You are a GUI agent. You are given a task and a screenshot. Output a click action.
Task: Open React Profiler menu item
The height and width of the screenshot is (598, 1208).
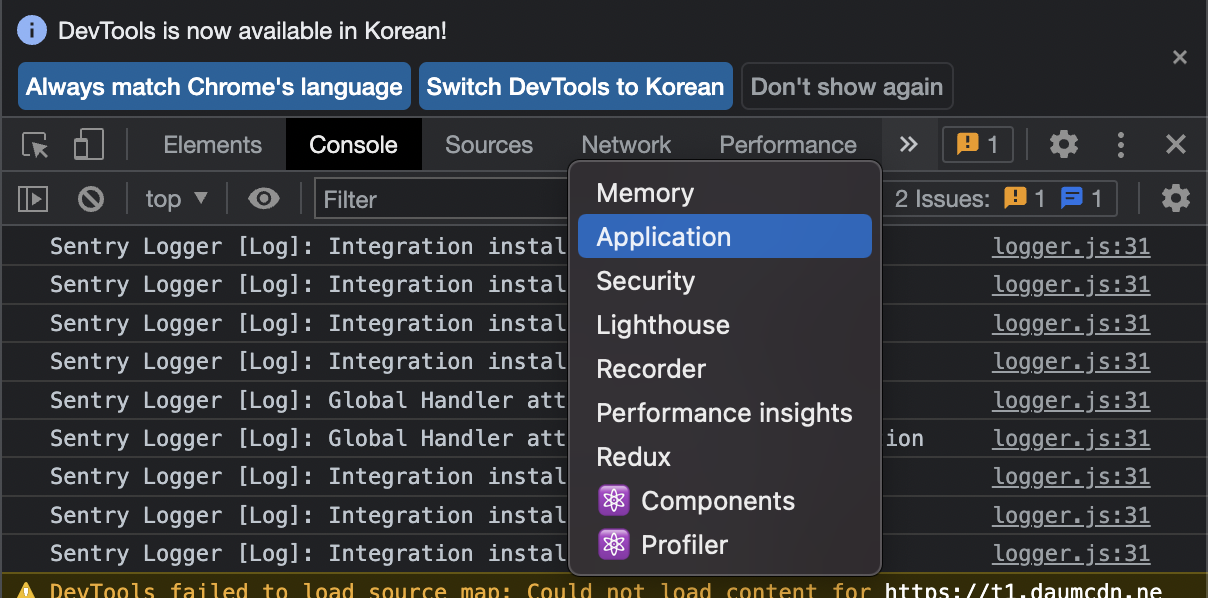[x=725, y=545]
